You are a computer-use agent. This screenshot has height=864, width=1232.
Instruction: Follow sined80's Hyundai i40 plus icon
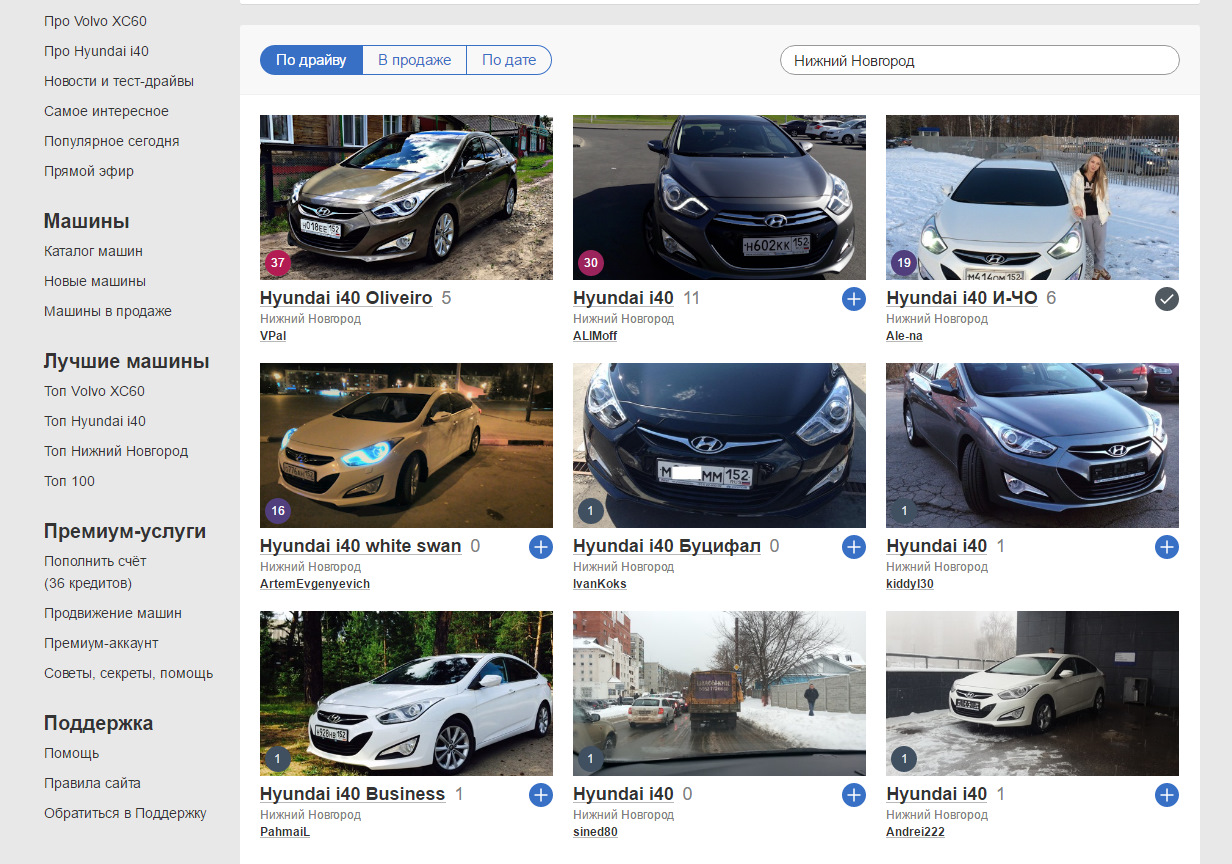click(x=853, y=795)
